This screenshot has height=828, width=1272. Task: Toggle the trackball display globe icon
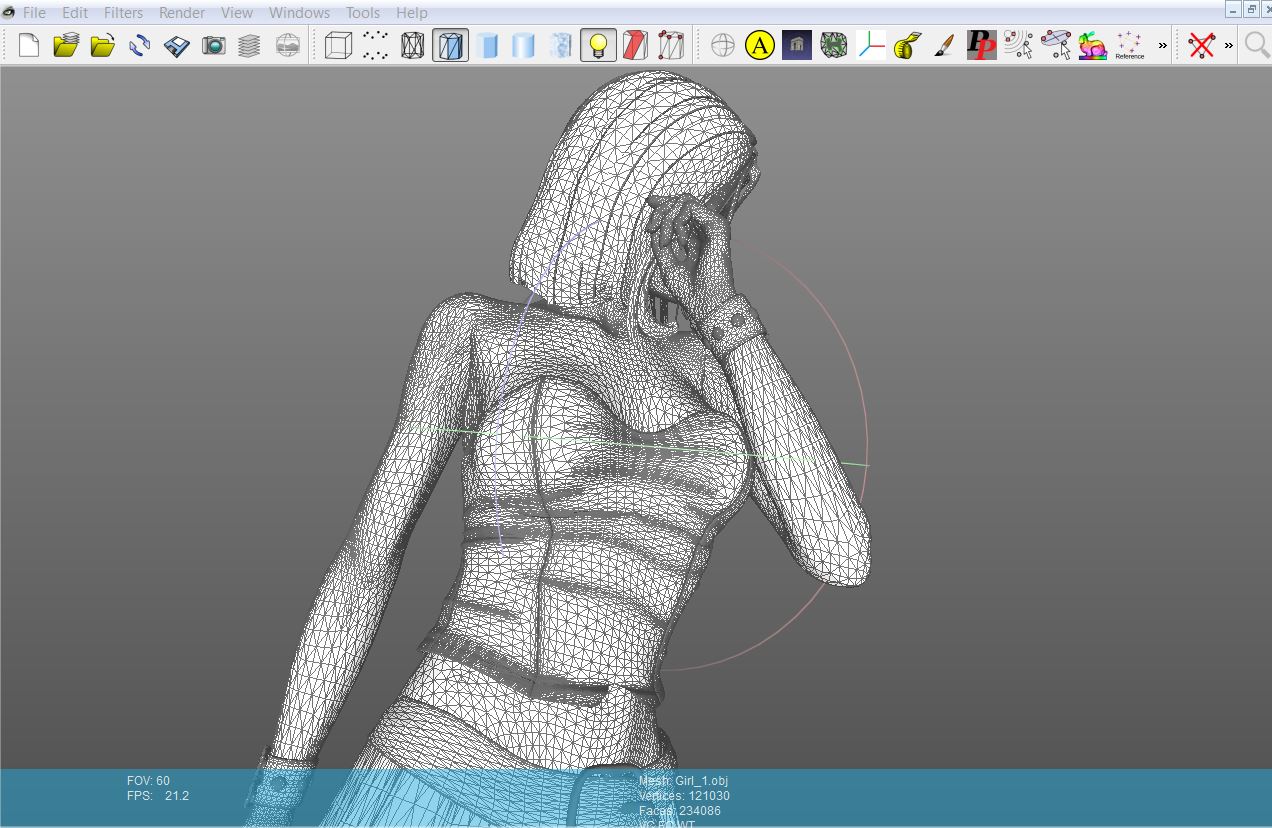pos(723,45)
